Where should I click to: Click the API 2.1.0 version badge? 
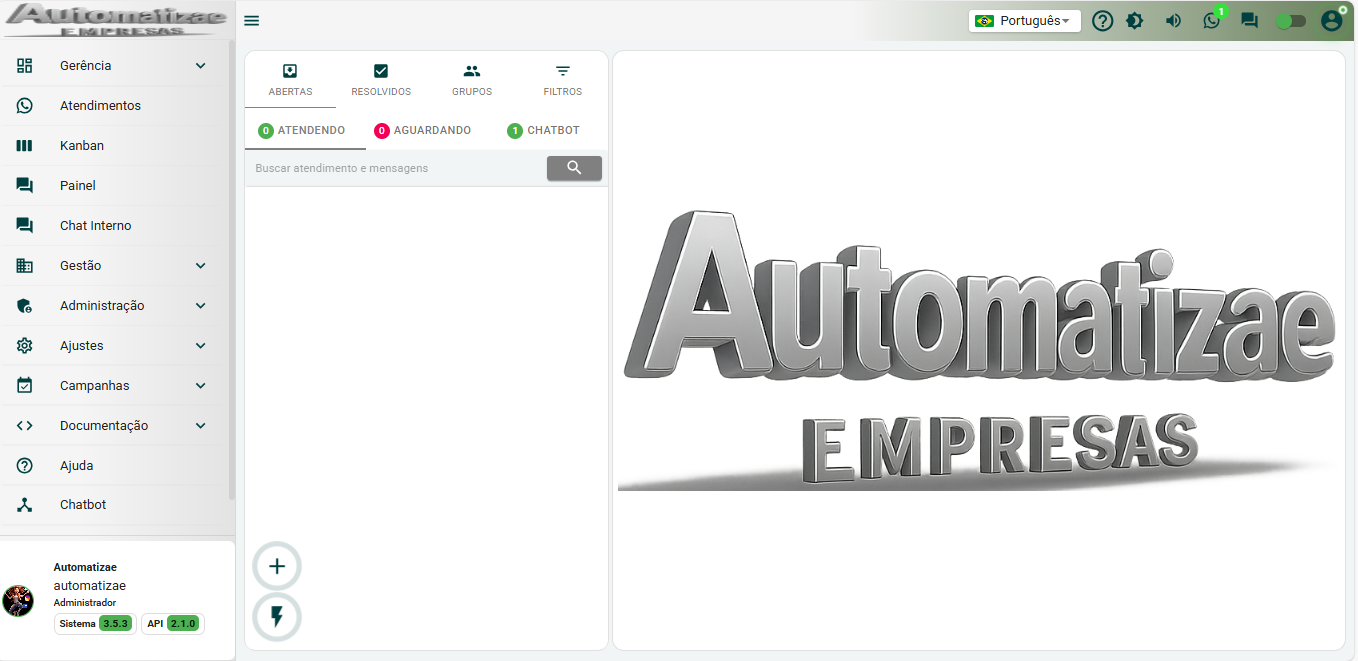[x=171, y=623]
